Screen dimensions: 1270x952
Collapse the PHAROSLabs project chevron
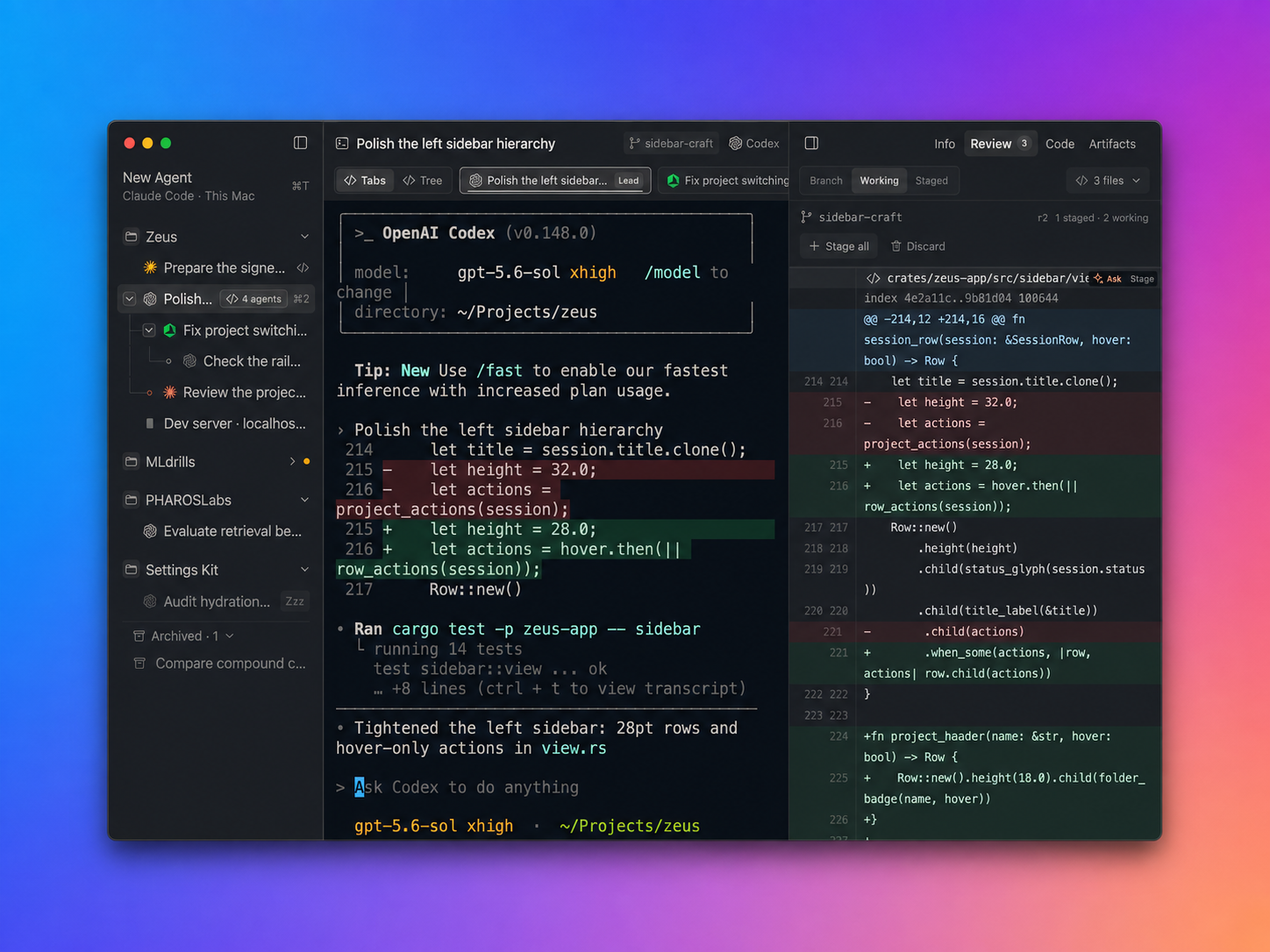pos(304,500)
